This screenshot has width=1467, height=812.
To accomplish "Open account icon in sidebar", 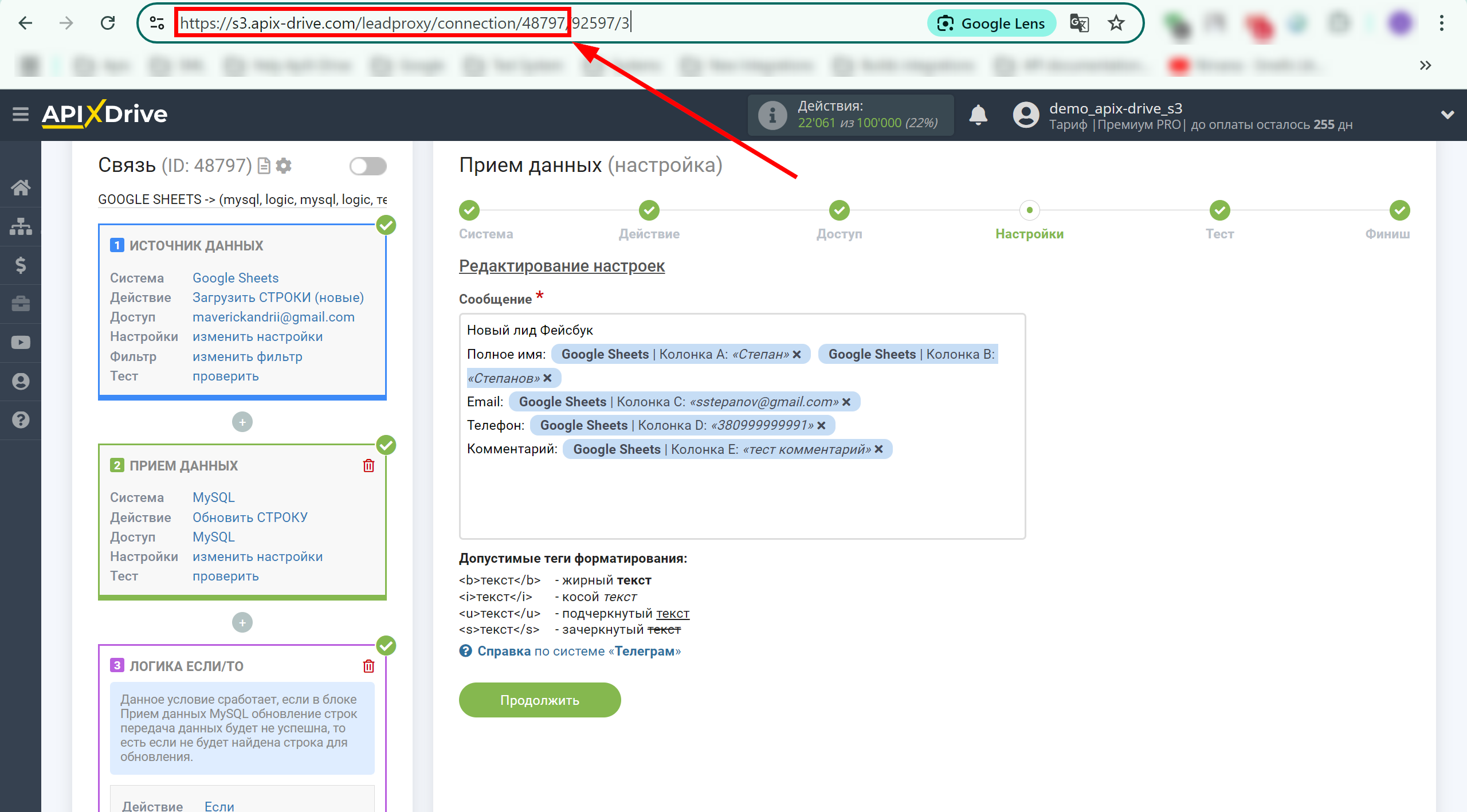I will 21,381.
